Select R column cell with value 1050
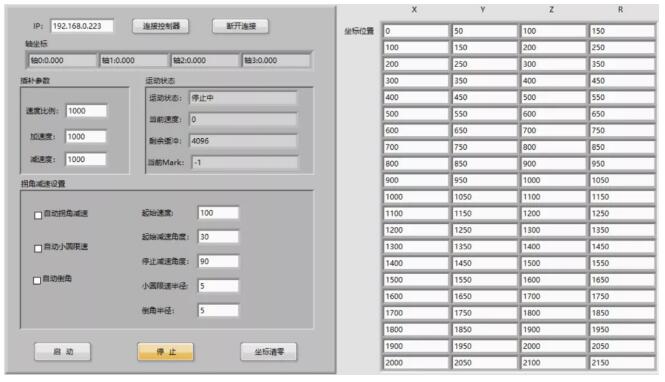 pos(622,180)
